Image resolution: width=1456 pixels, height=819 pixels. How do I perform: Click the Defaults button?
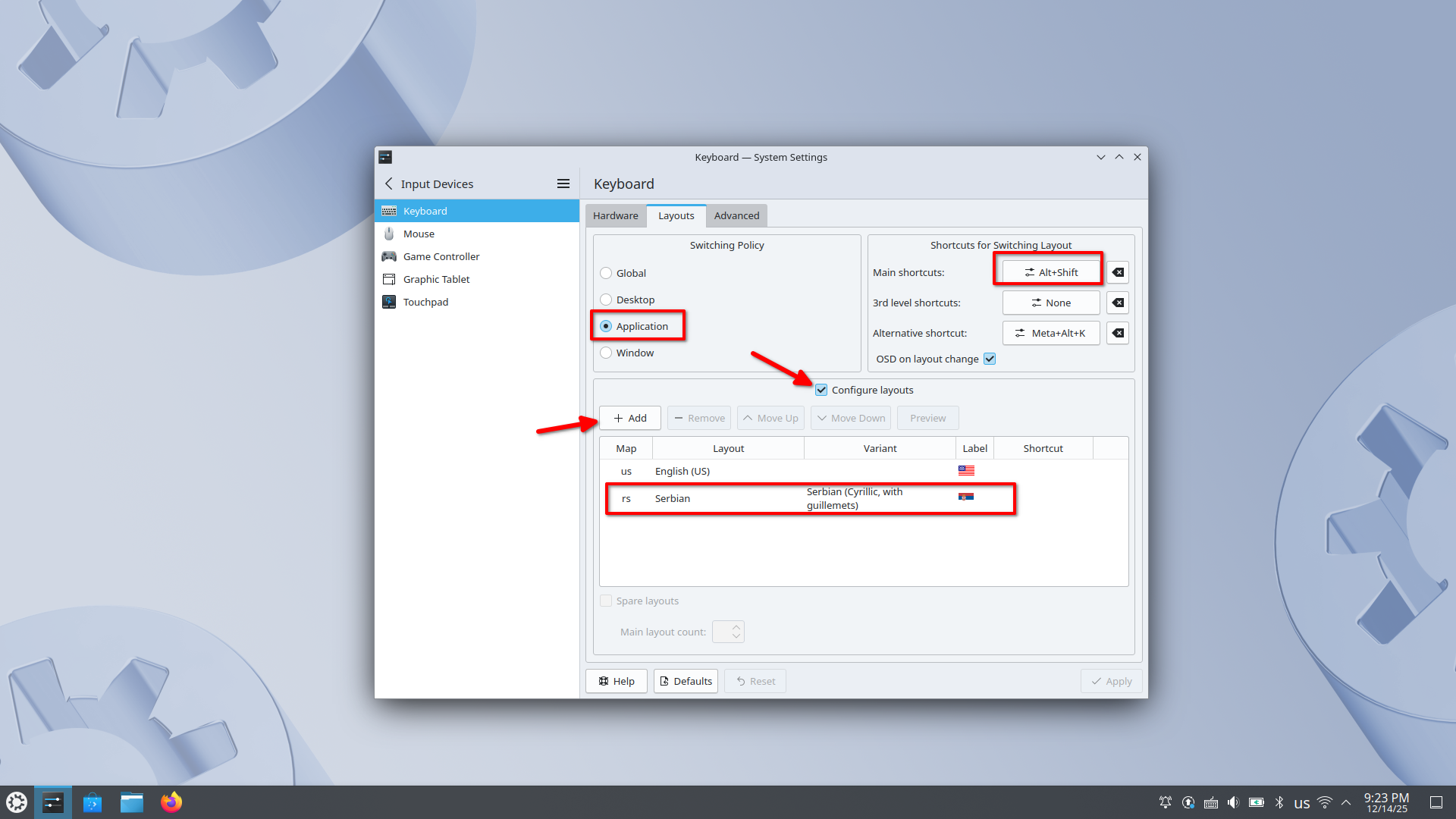tap(686, 681)
